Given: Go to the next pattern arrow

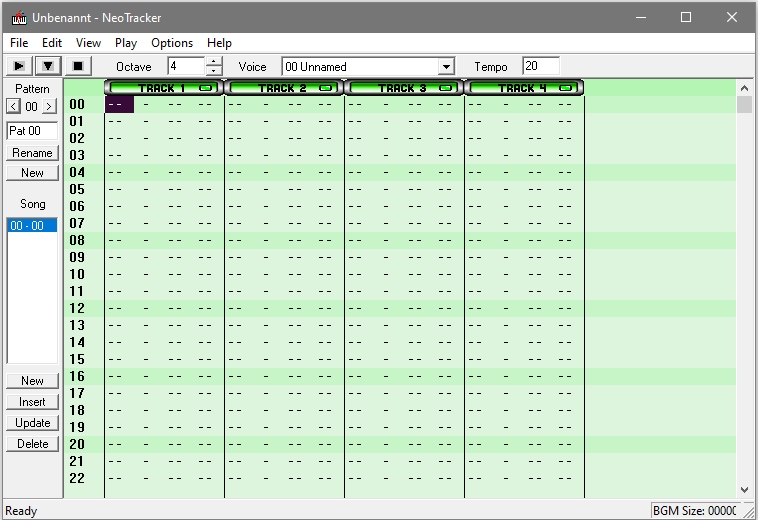Looking at the screenshot, I should 50,107.
